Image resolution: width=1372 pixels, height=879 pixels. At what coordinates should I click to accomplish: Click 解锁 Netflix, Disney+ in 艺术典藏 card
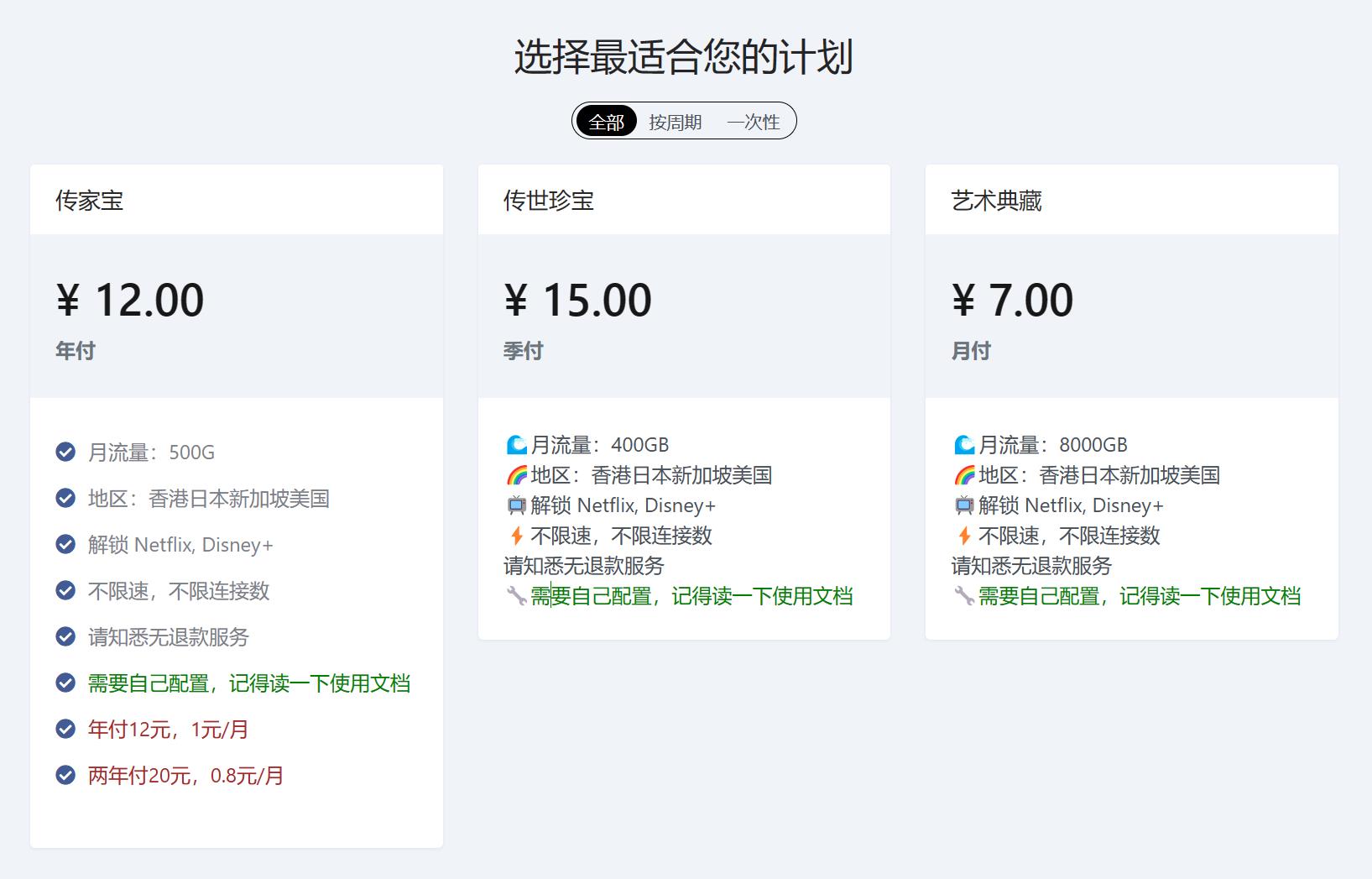pyautogui.click(x=1072, y=505)
